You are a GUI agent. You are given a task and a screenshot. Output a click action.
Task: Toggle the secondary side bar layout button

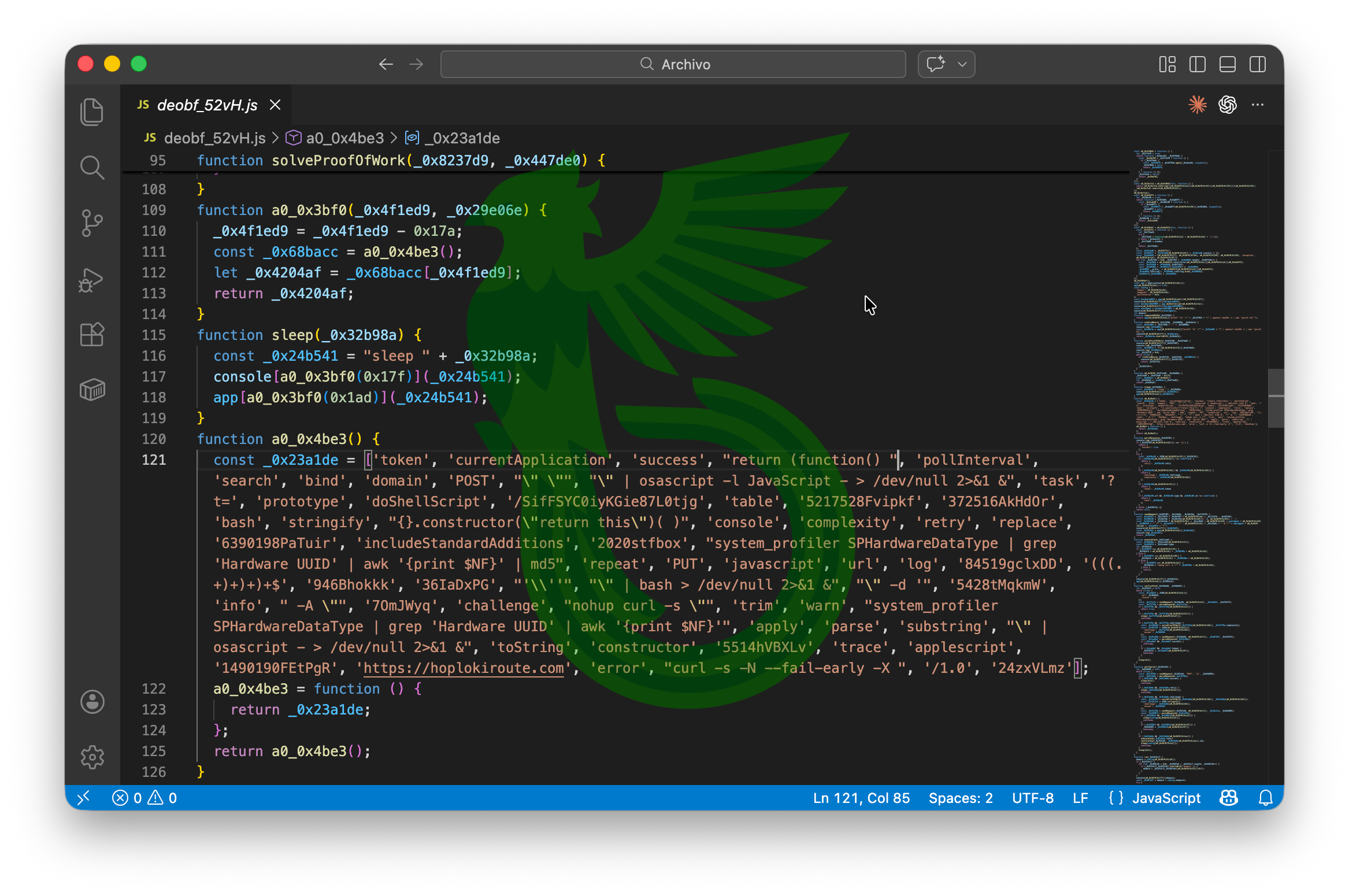[x=1257, y=64]
